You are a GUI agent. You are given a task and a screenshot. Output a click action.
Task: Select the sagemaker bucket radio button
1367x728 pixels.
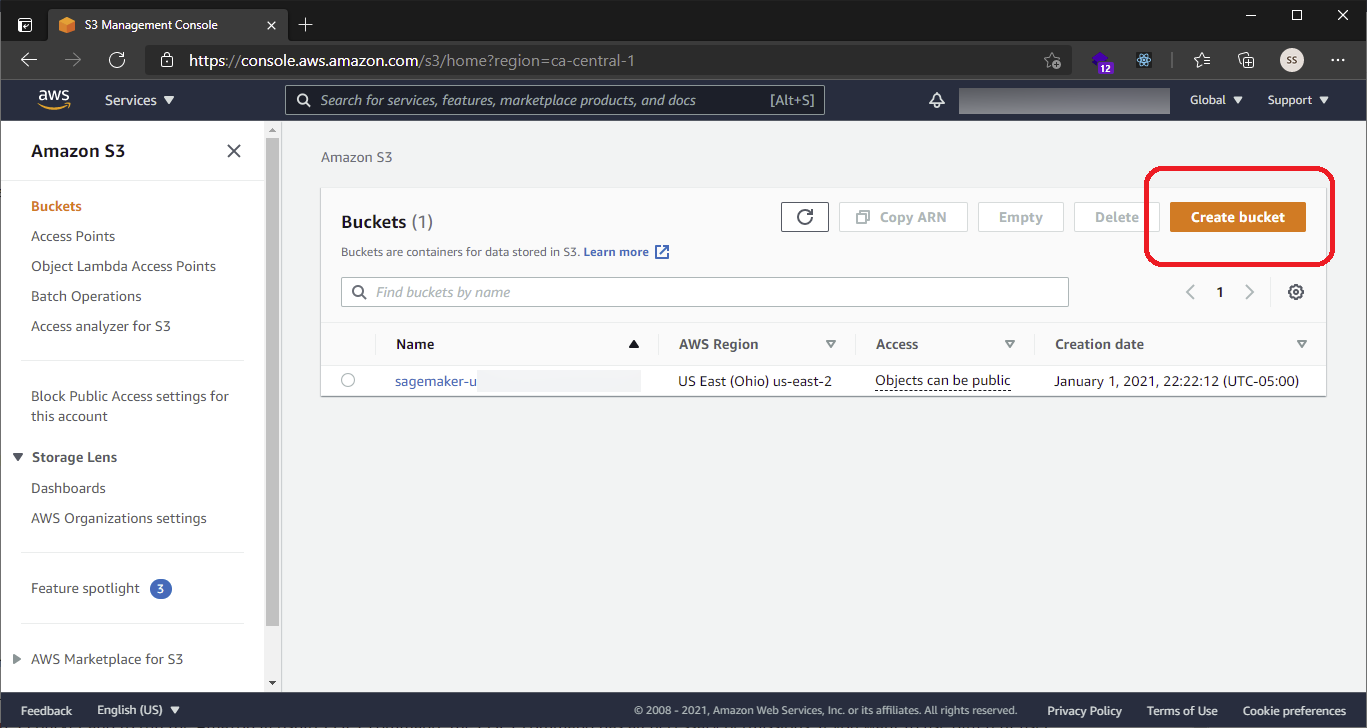[x=348, y=380]
